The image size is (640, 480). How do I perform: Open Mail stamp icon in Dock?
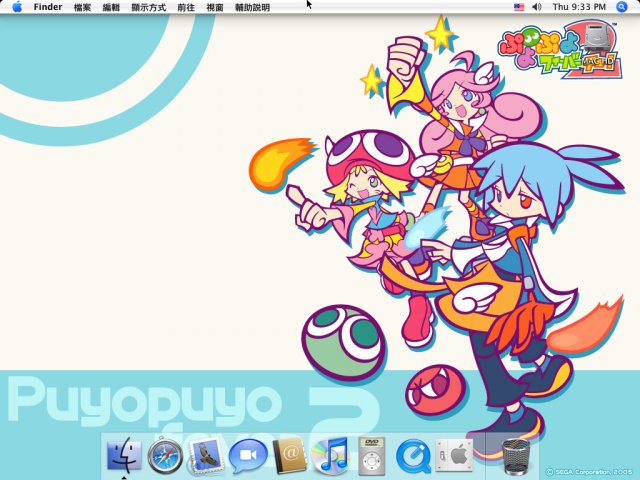coord(206,455)
